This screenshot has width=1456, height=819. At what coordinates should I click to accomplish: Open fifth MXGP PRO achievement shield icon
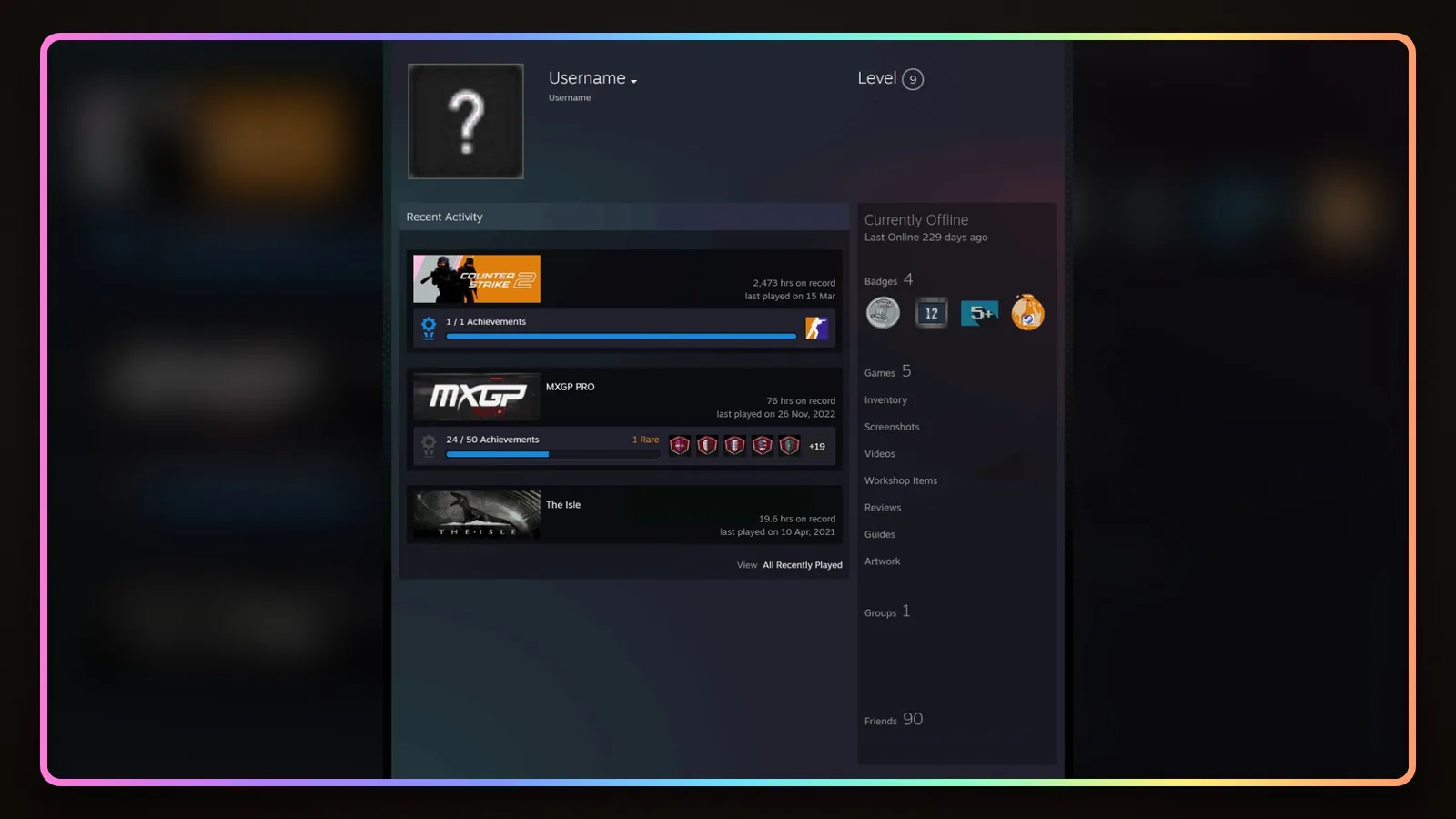pyautogui.click(x=790, y=446)
